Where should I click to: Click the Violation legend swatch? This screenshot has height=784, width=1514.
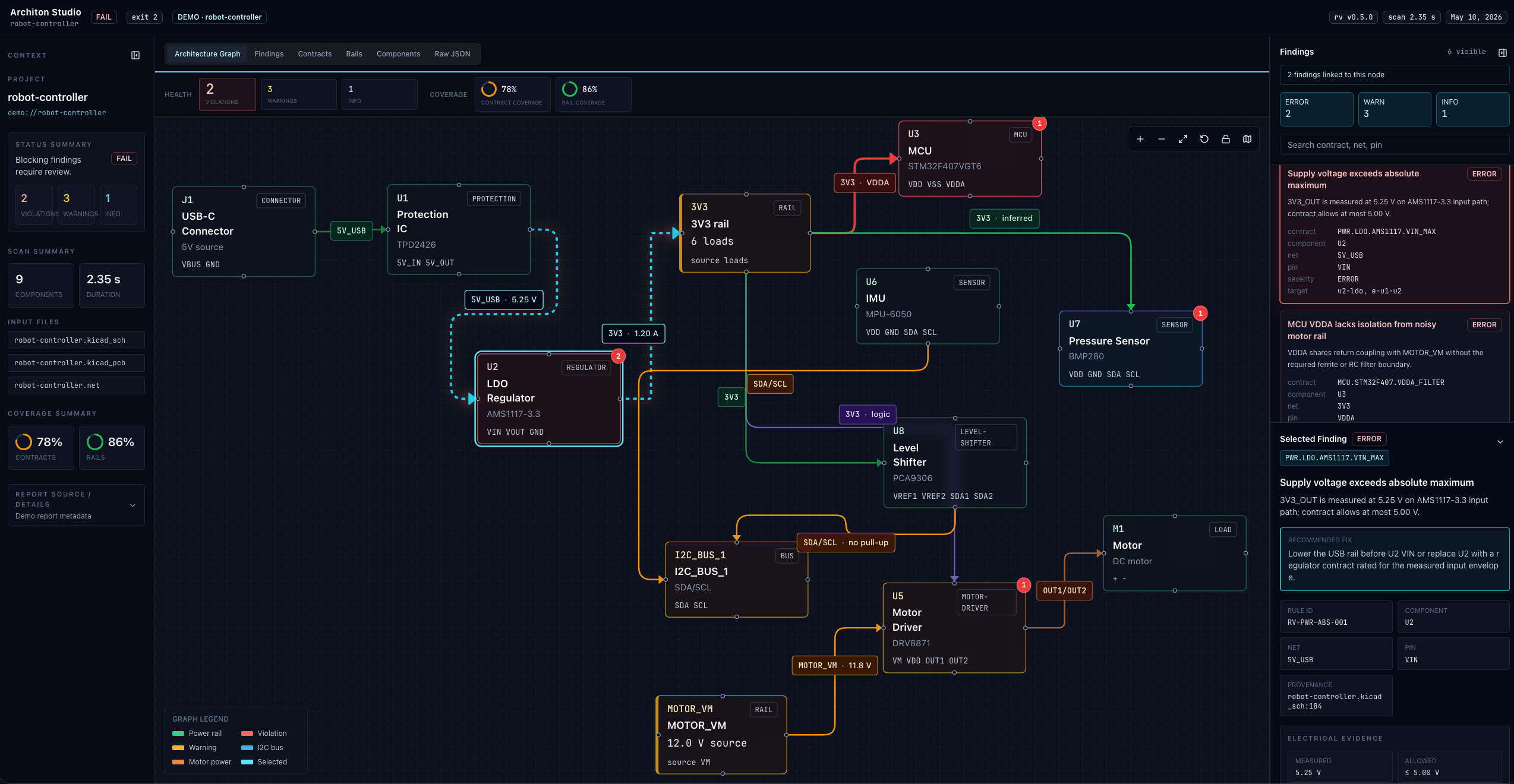click(247, 734)
